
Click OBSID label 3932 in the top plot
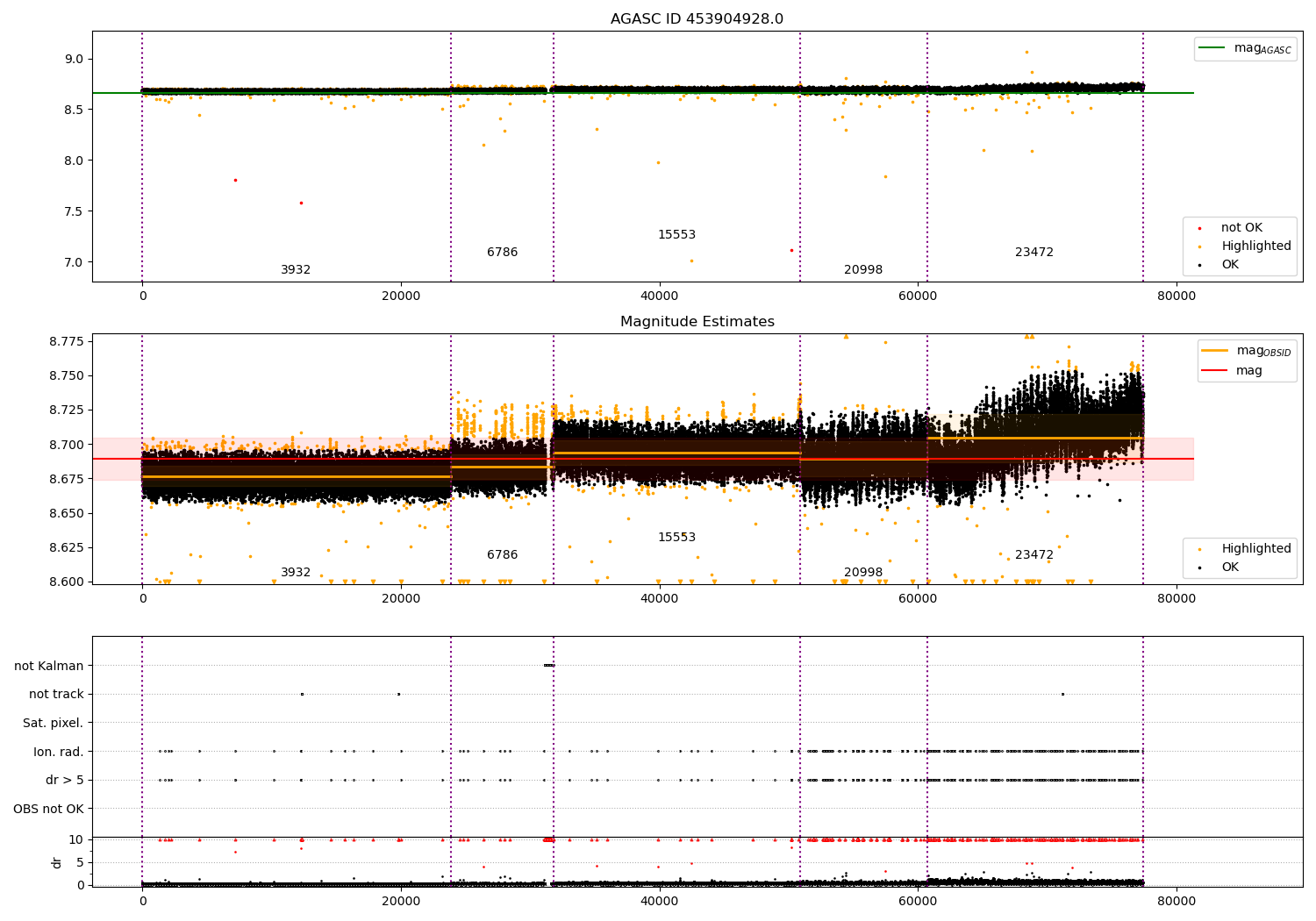296,270
